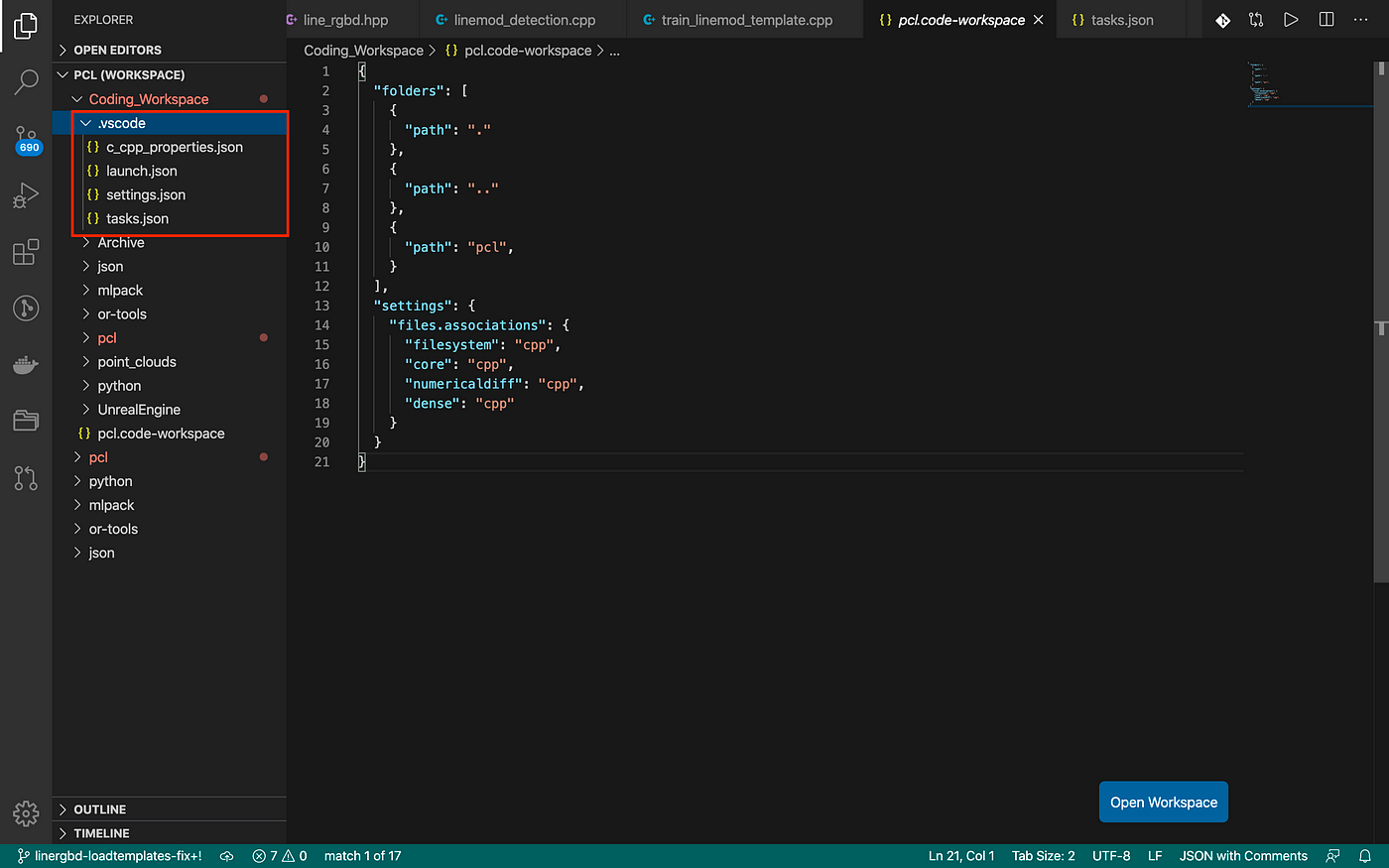Click the cloud sync icon in status bar
1389x868 pixels.
coord(227,856)
